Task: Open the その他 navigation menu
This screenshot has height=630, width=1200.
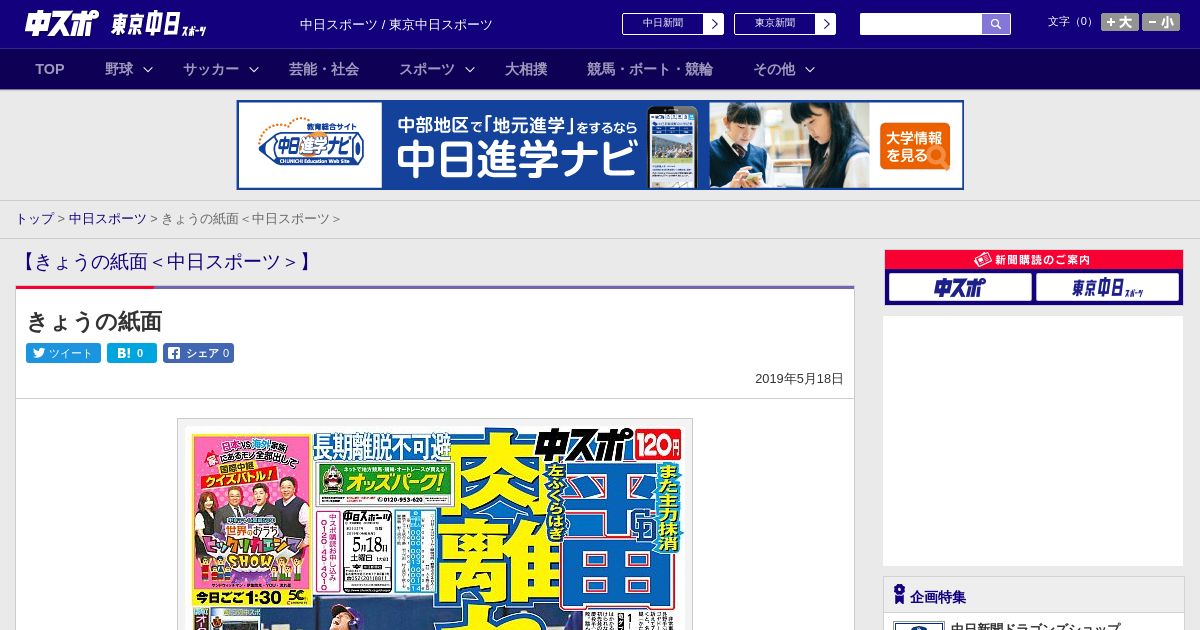Action: 774,69
